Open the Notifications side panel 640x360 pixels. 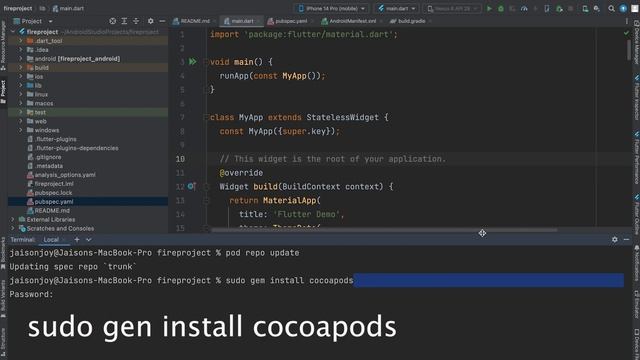point(636,263)
